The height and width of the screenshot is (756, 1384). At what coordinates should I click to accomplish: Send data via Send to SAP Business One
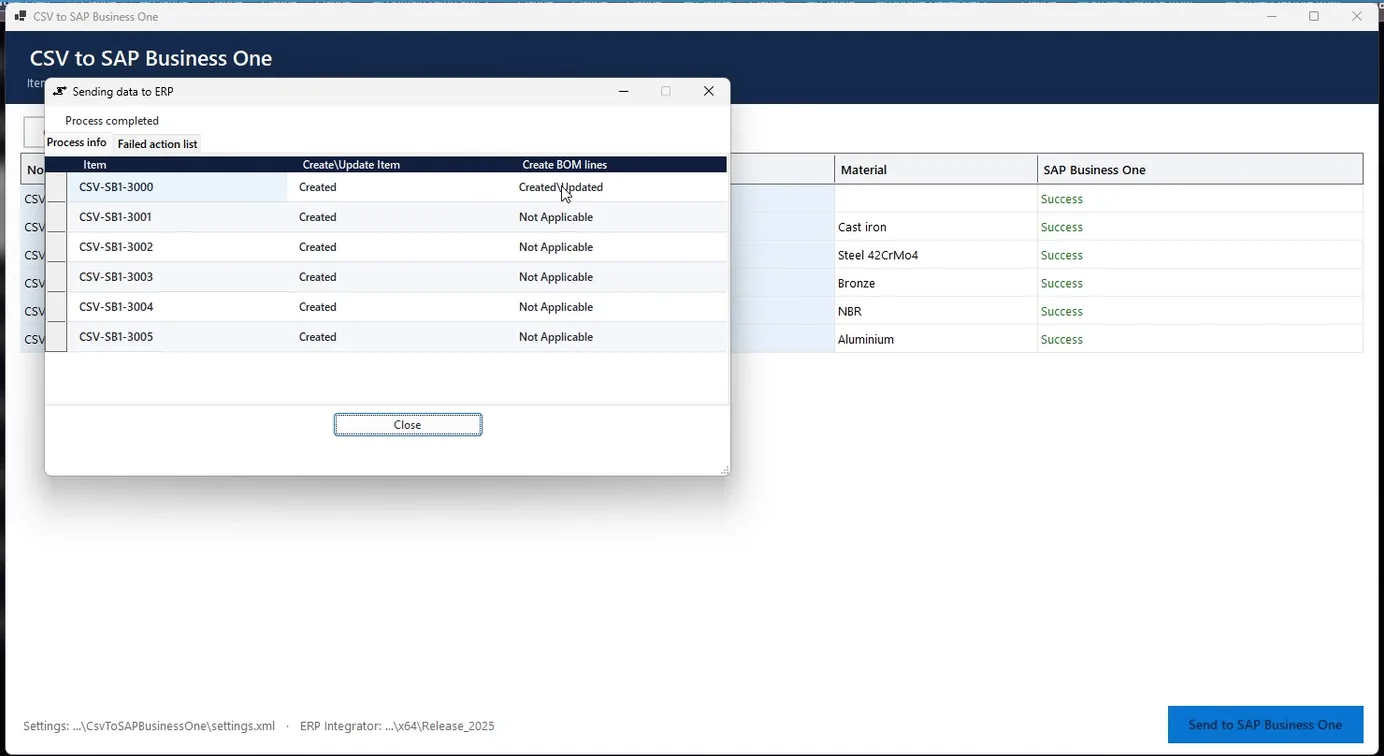coord(1265,725)
